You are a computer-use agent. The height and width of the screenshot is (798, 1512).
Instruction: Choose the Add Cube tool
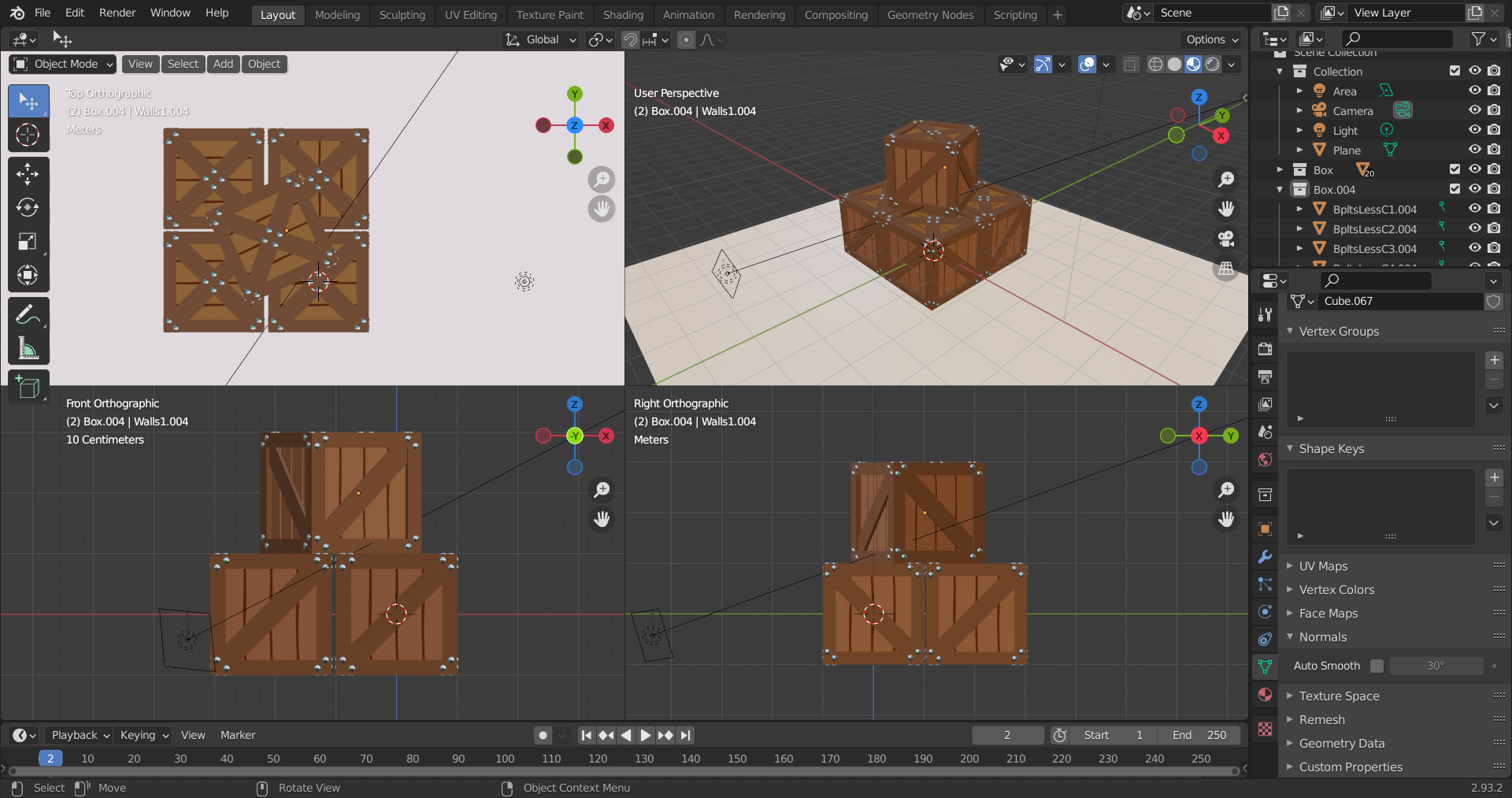coord(28,387)
